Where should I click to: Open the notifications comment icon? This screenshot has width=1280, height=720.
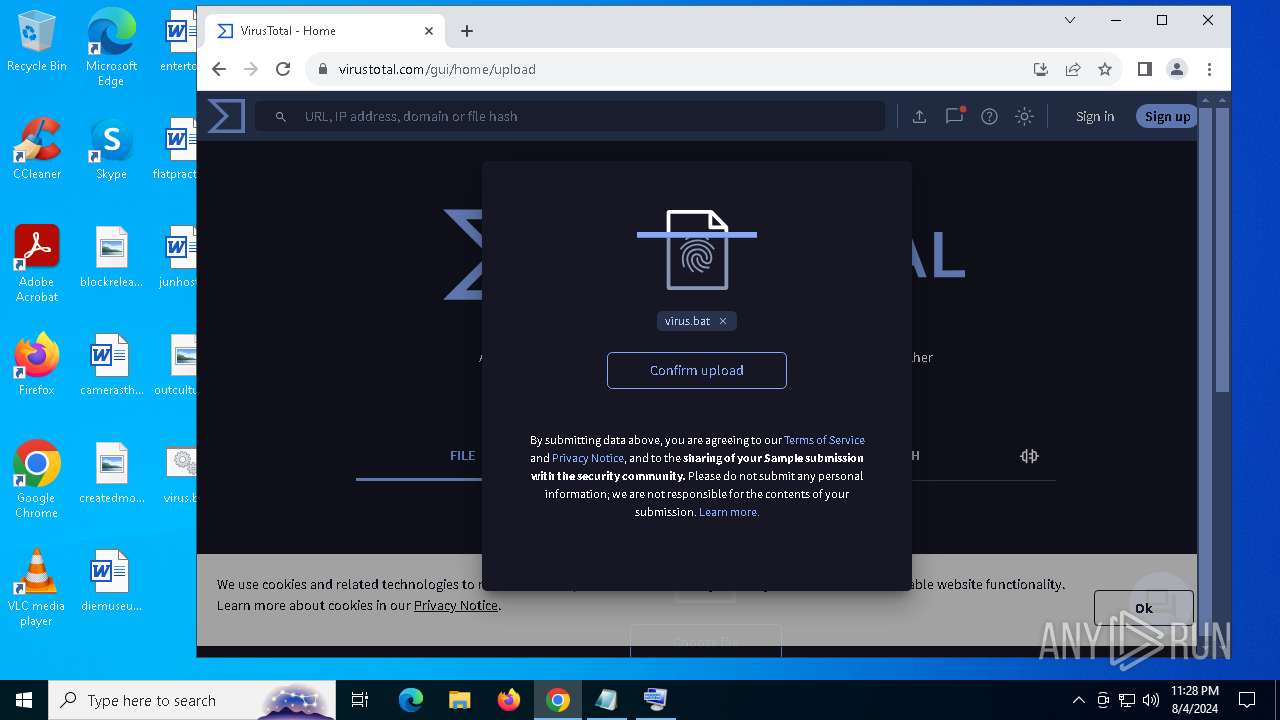point(955,116)
